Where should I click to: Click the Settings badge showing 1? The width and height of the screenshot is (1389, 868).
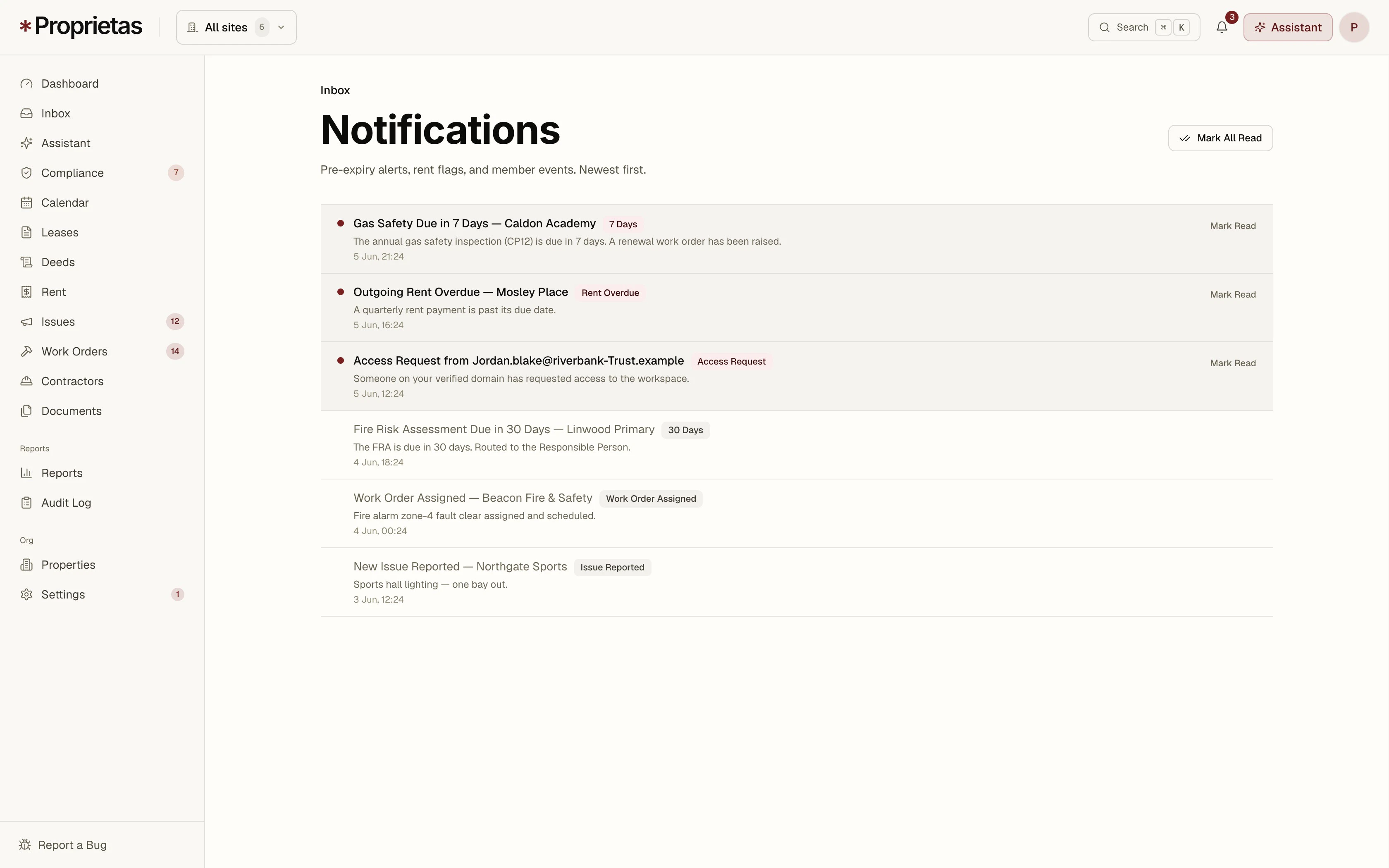pyautogui.click(x=177, y=594)
